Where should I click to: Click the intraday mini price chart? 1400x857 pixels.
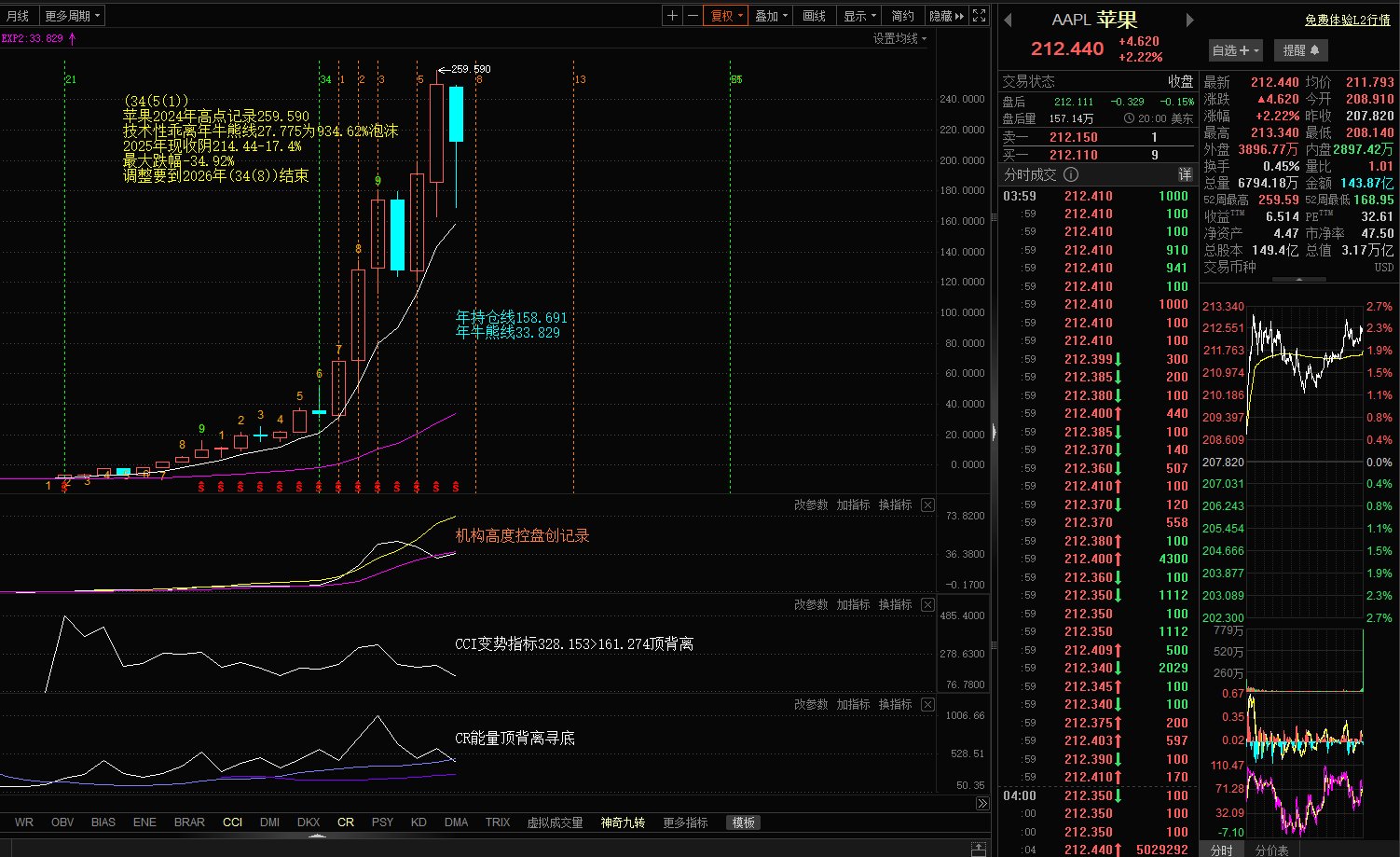(x=1305, y=462)
